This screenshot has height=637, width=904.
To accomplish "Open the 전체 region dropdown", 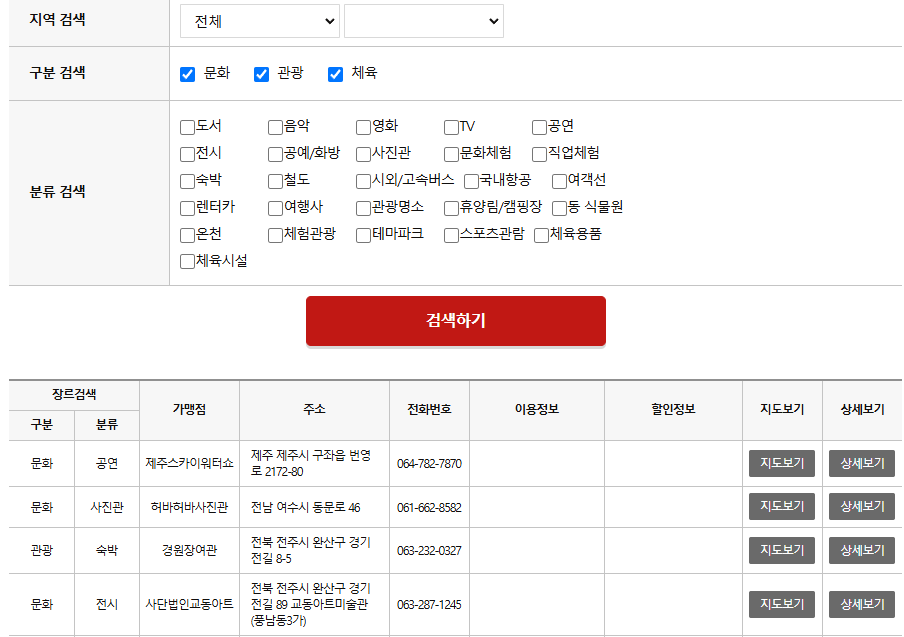I will pos(259,20).
